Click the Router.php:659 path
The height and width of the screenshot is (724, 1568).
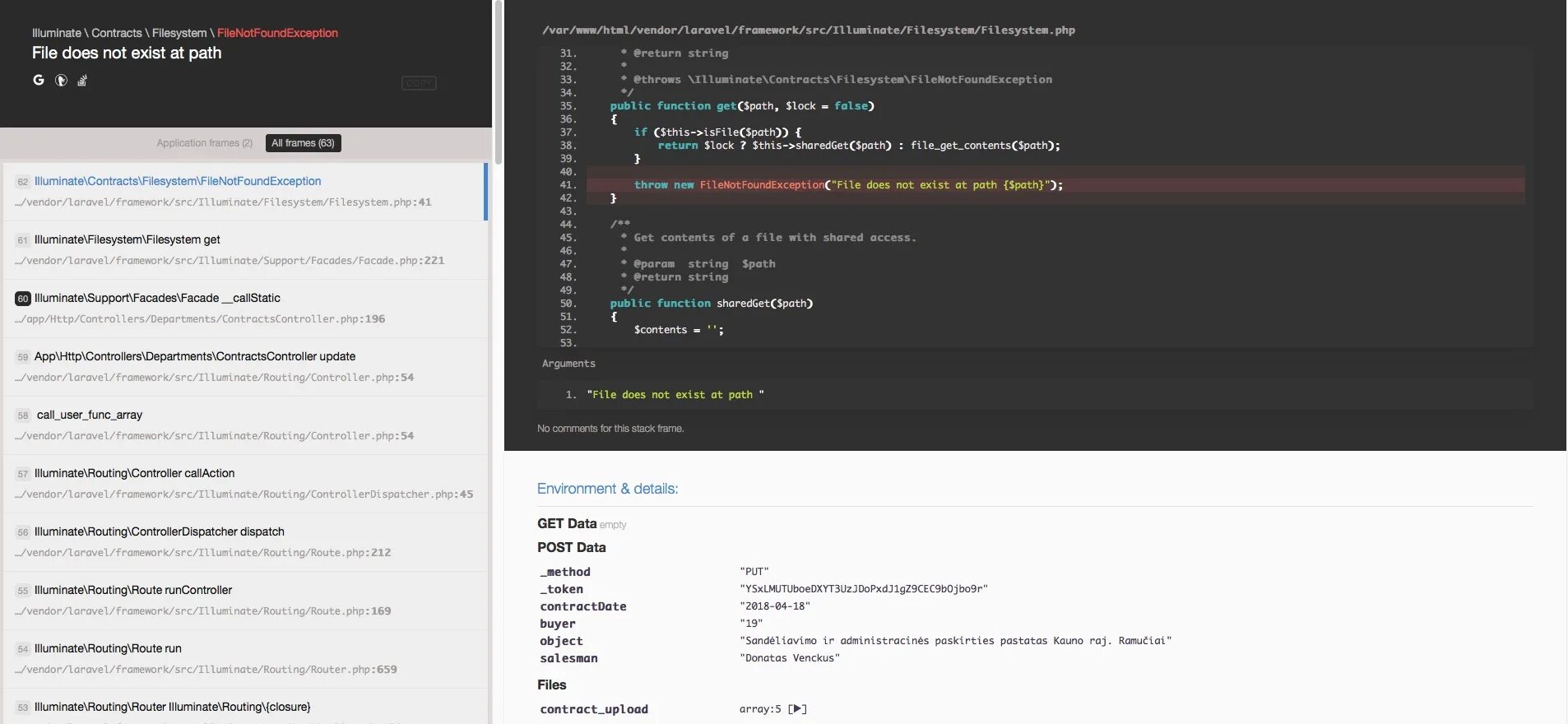206,670
